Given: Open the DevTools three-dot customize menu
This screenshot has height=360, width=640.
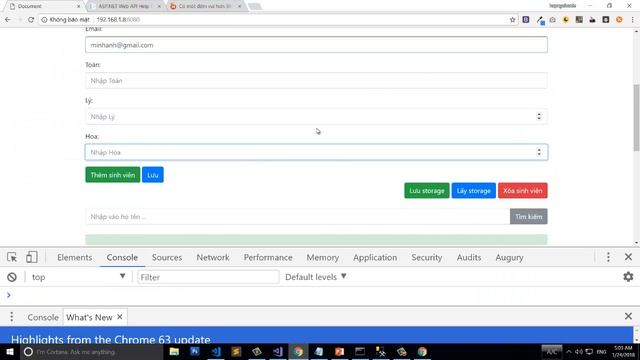Looking at the screenshot, I should pos(608,257).
